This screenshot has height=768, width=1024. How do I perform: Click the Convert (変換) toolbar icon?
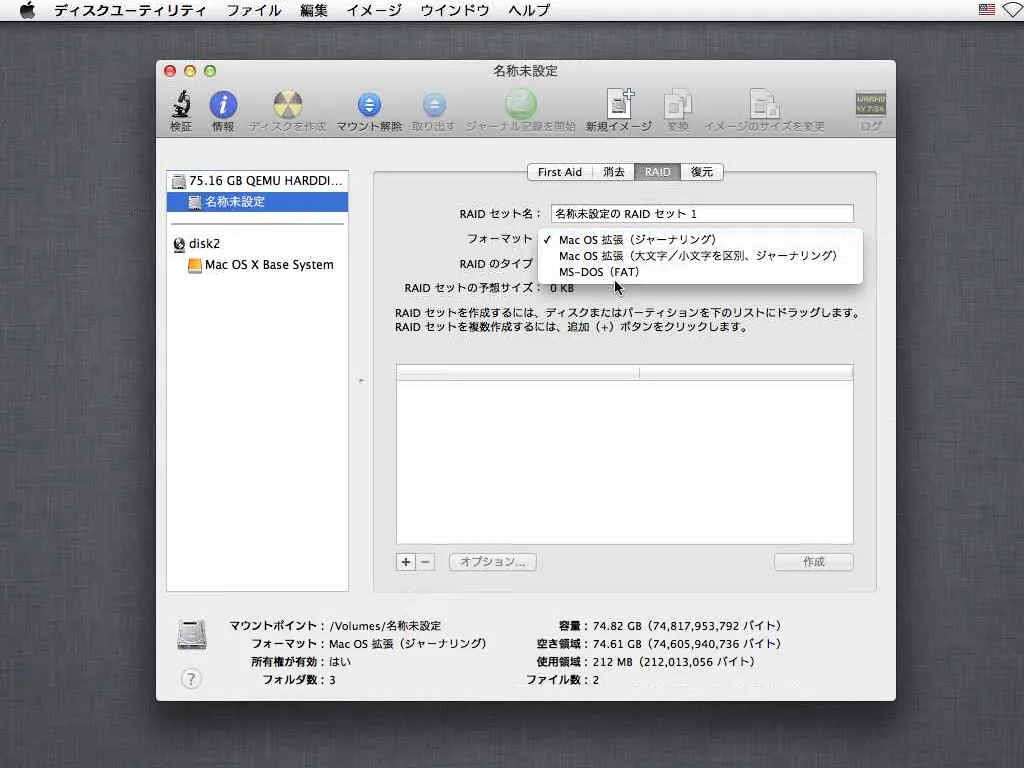pos(678,104)
